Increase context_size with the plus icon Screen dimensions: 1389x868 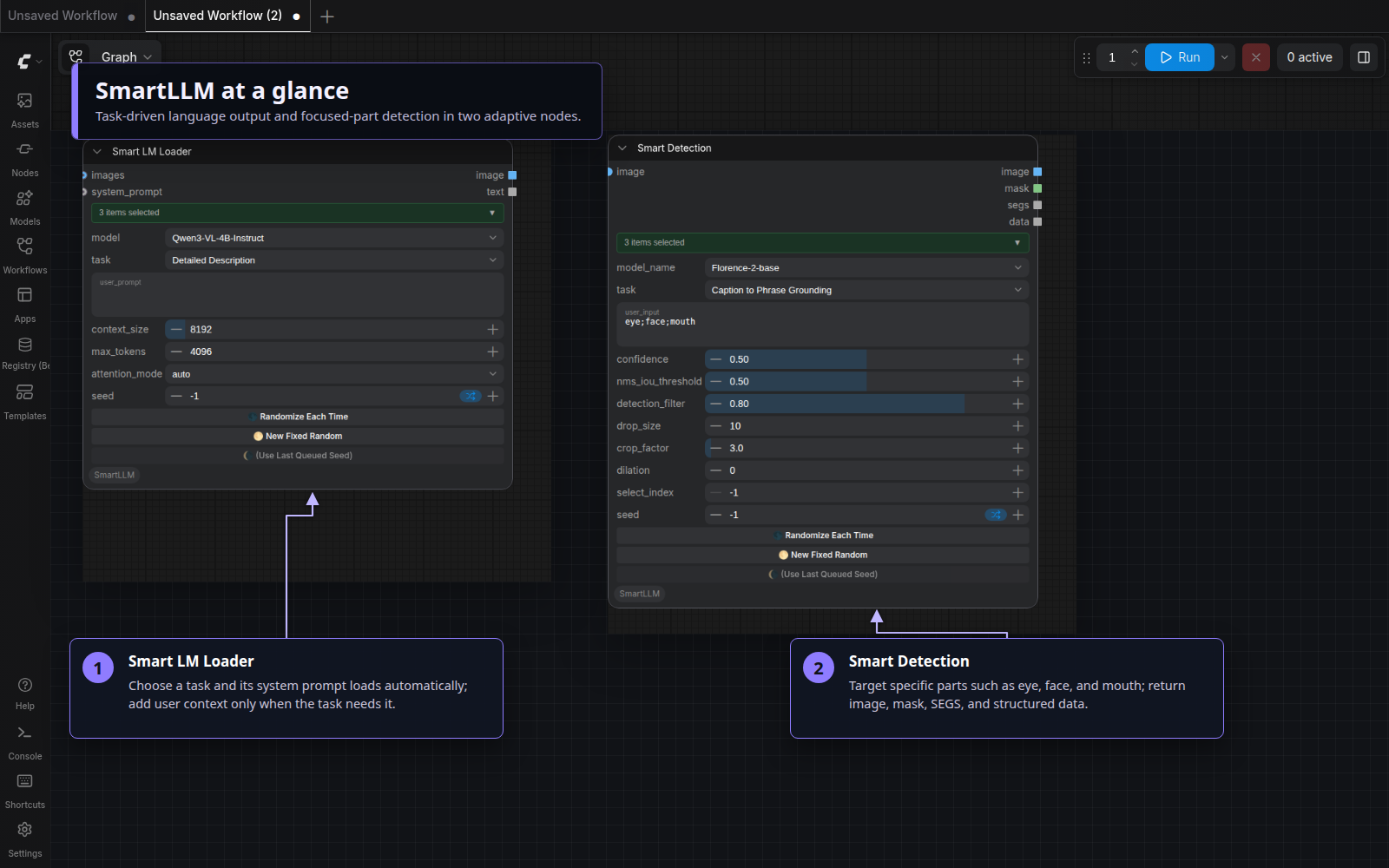pos(492,329)
